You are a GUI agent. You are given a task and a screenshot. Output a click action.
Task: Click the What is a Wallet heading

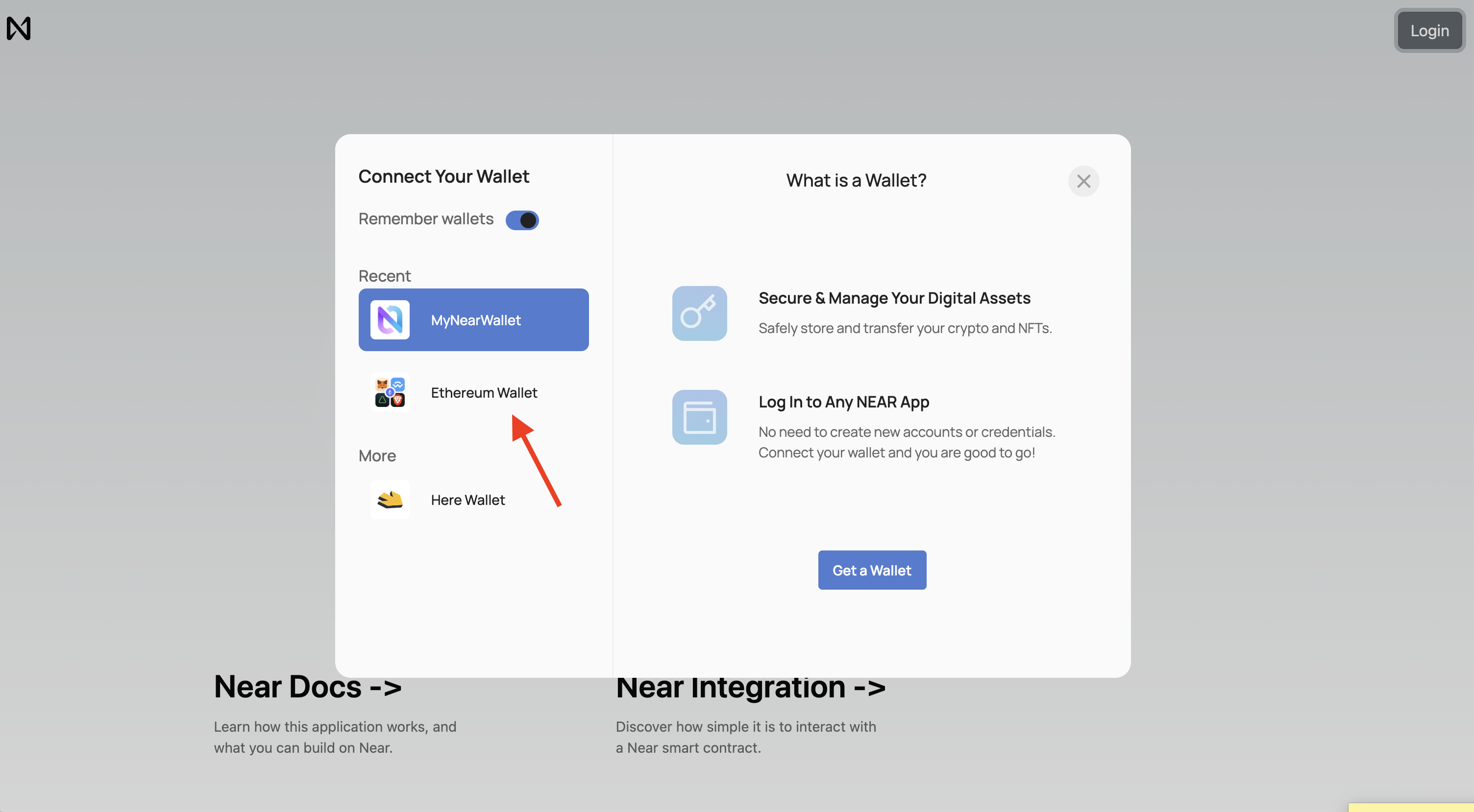[x=856, y=181]
